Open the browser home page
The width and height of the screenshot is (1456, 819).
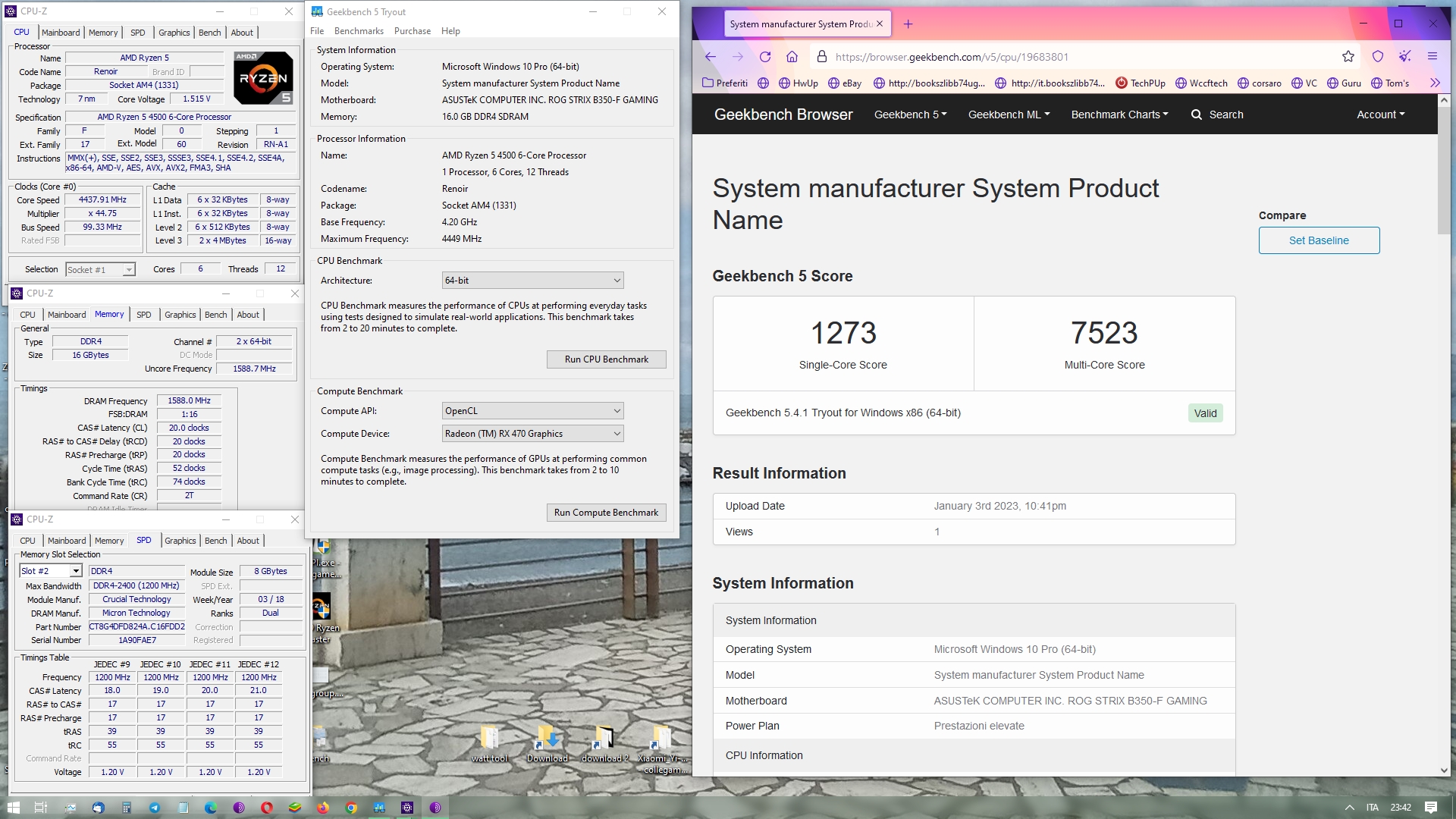tap(792, 57)
